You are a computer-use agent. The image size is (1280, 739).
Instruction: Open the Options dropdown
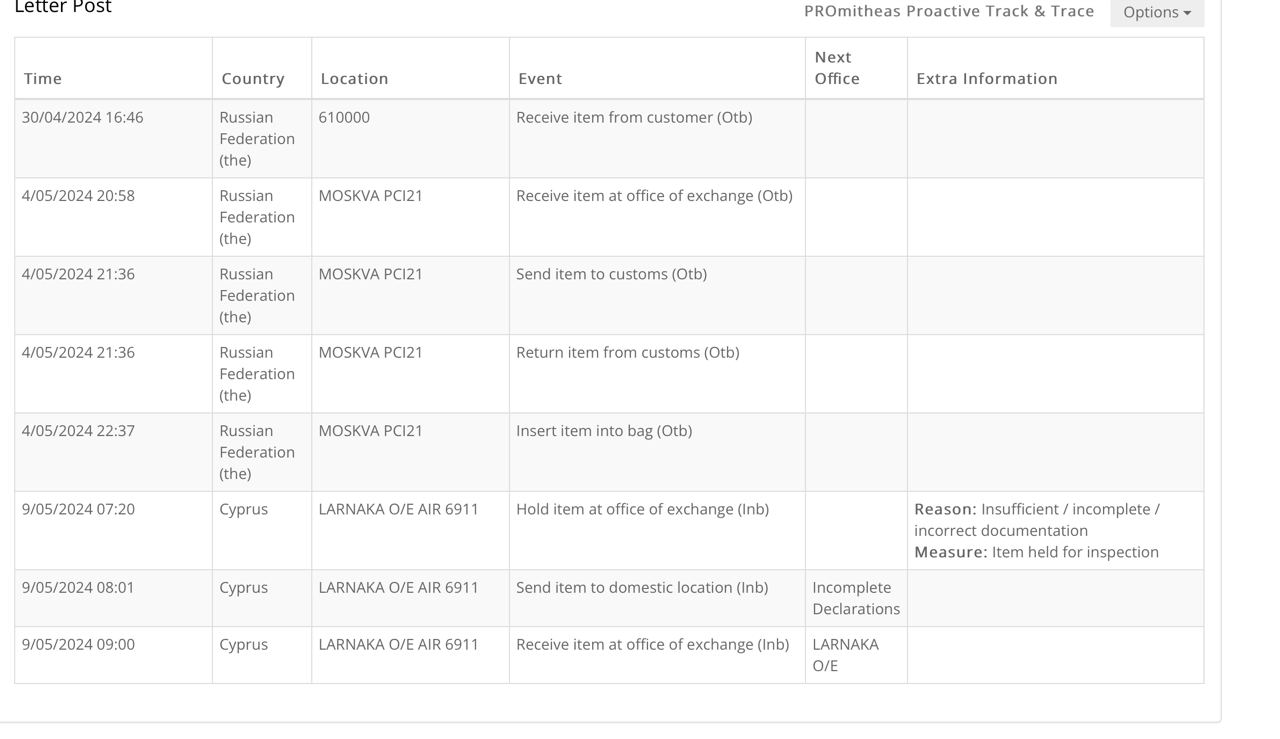tap(1157, 12)
